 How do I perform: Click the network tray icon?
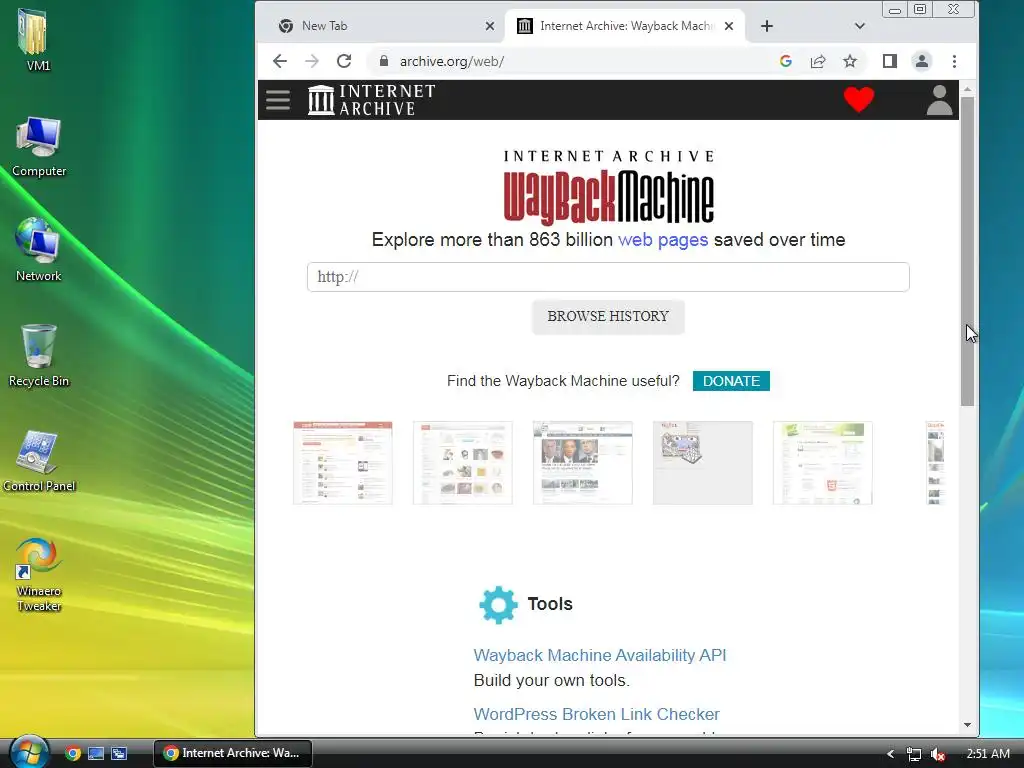coord(914,754)
